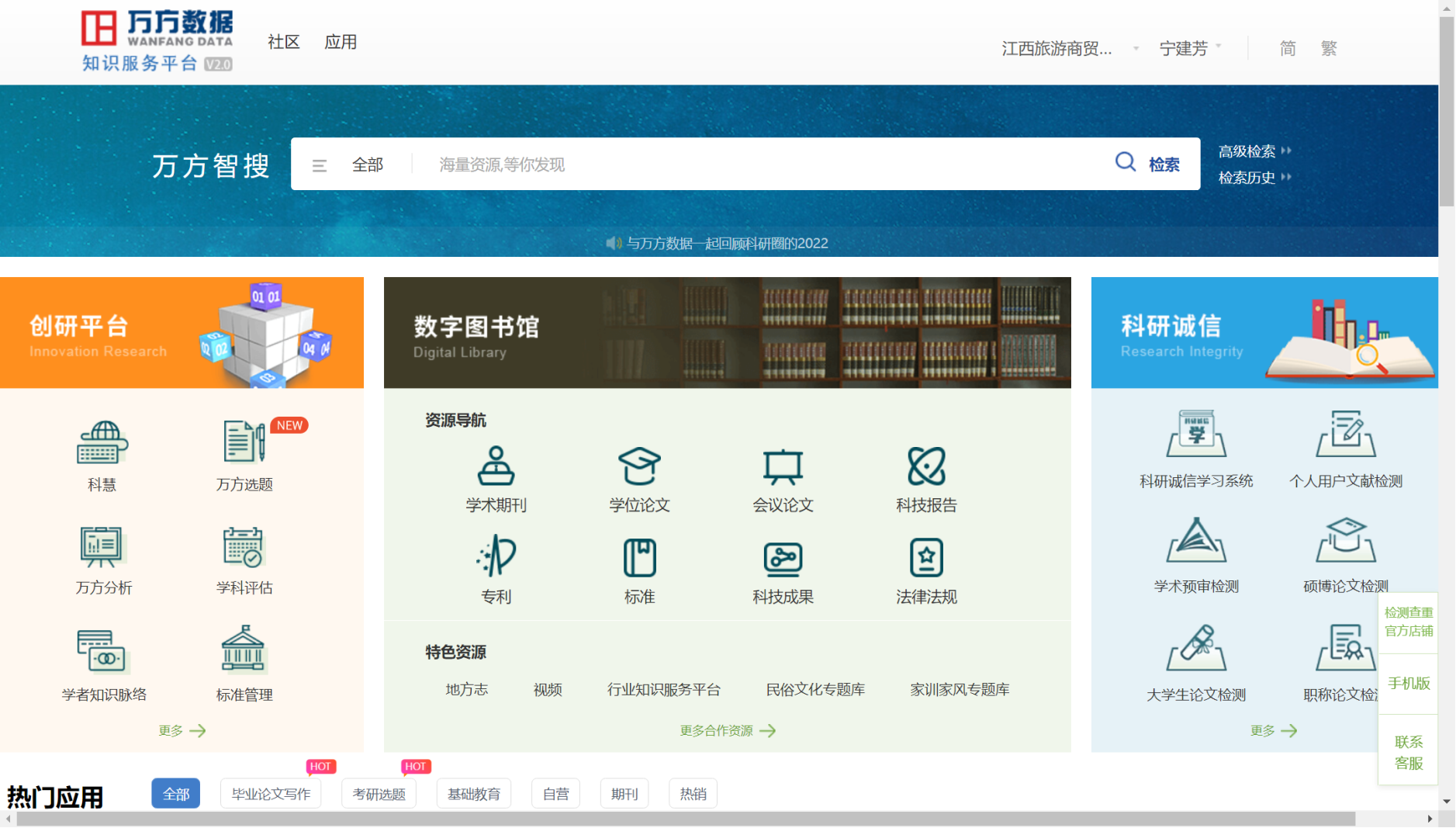Viewport: 1456px width, 828px height.
Task: Click the magnifier search icon
Action: tap(1125, 161)
